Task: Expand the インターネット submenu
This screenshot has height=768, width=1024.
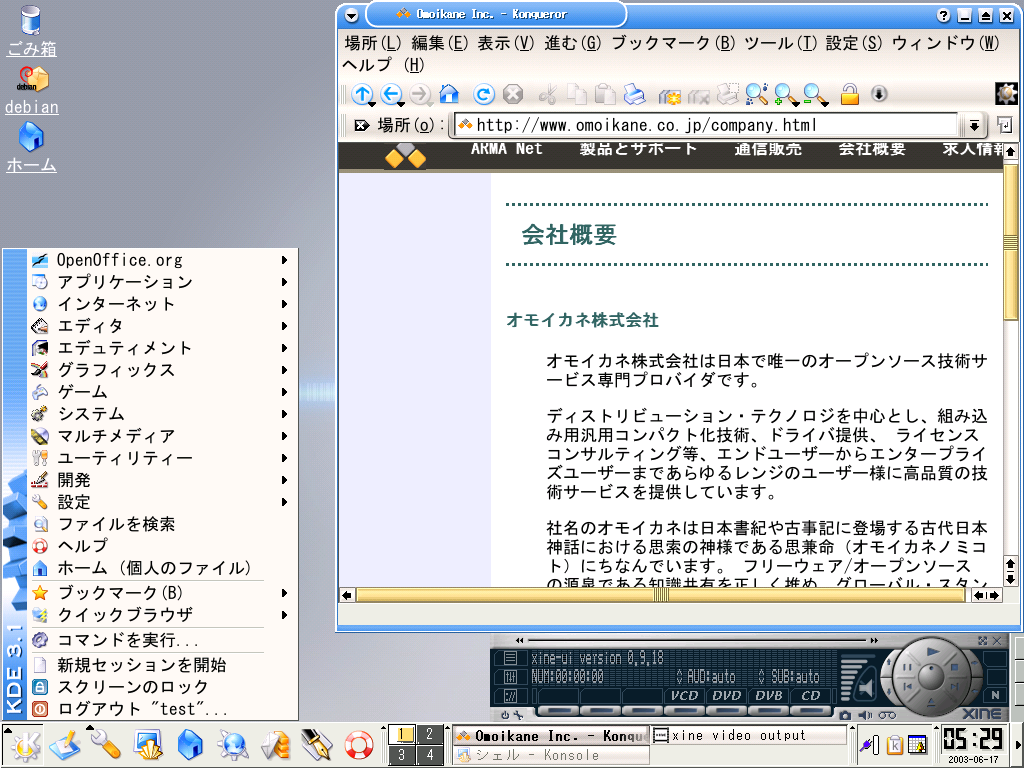Action: tap(163, 304)
